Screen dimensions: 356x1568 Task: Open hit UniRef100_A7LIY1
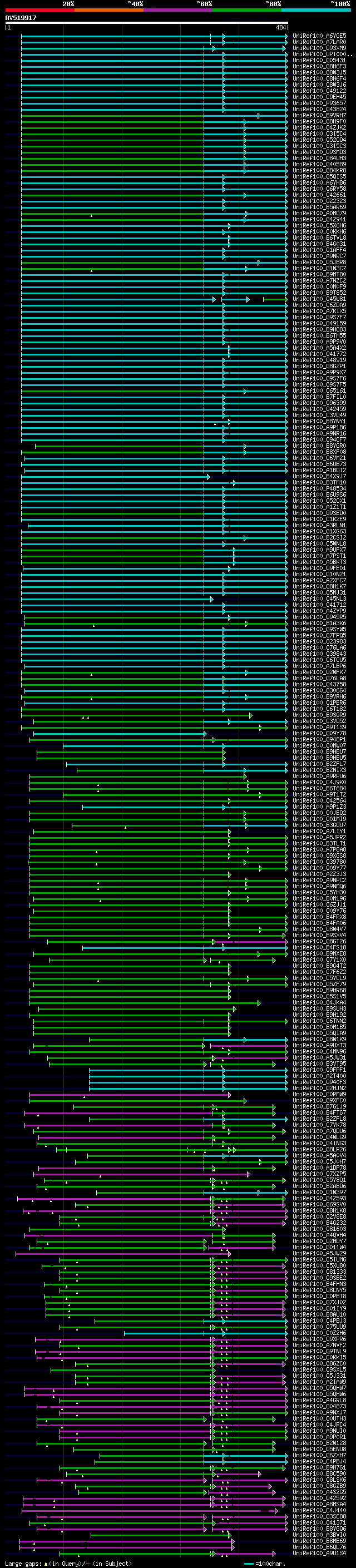pyautogui.click(x=319, y=832)
